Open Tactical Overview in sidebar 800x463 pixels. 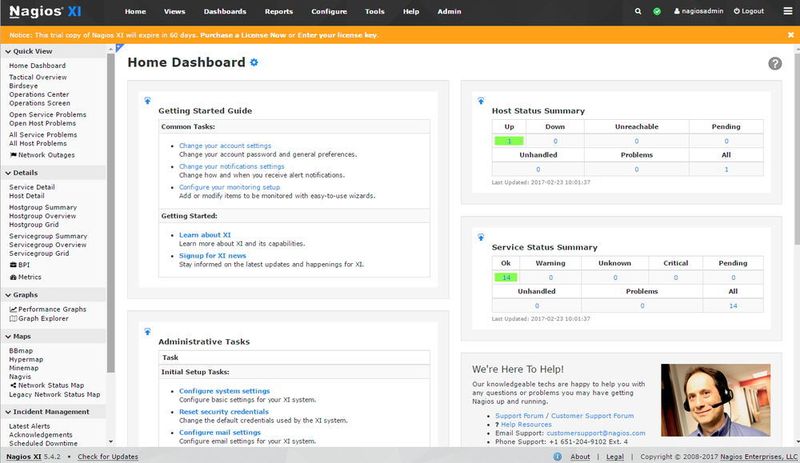point(38,78)
